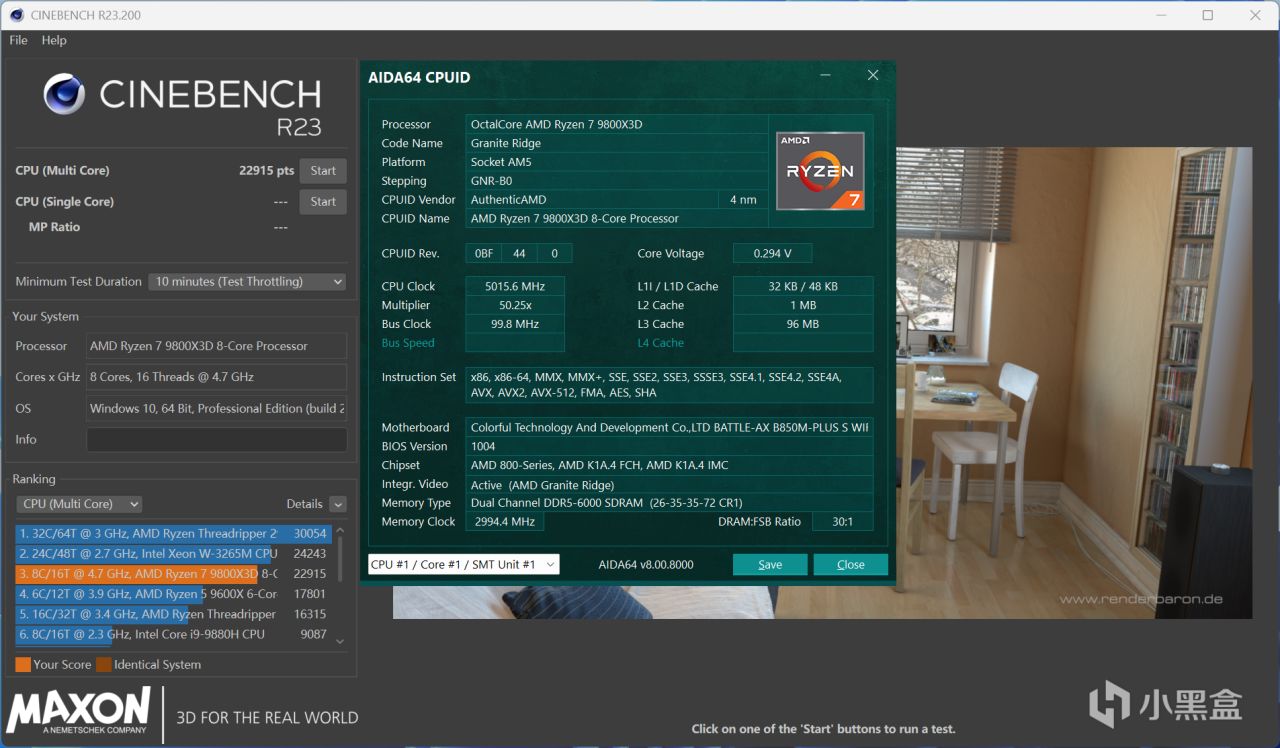Screen dimensions: 1280x748
Task: Open the Minimum Test Duration dropdown
Action: point(248,282)
